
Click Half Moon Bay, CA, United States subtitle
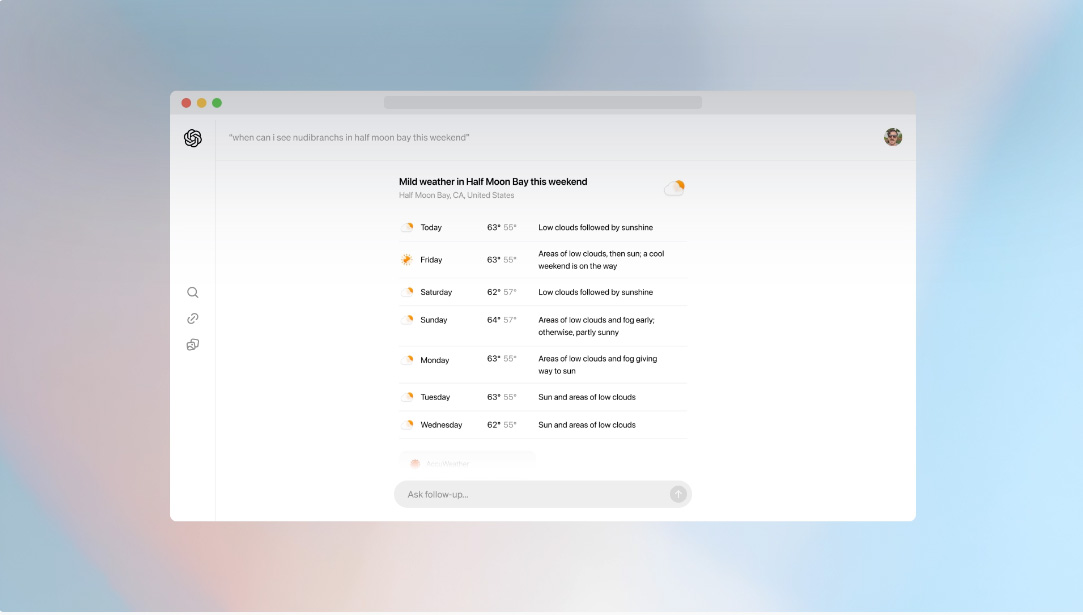(x=457, y=196)
